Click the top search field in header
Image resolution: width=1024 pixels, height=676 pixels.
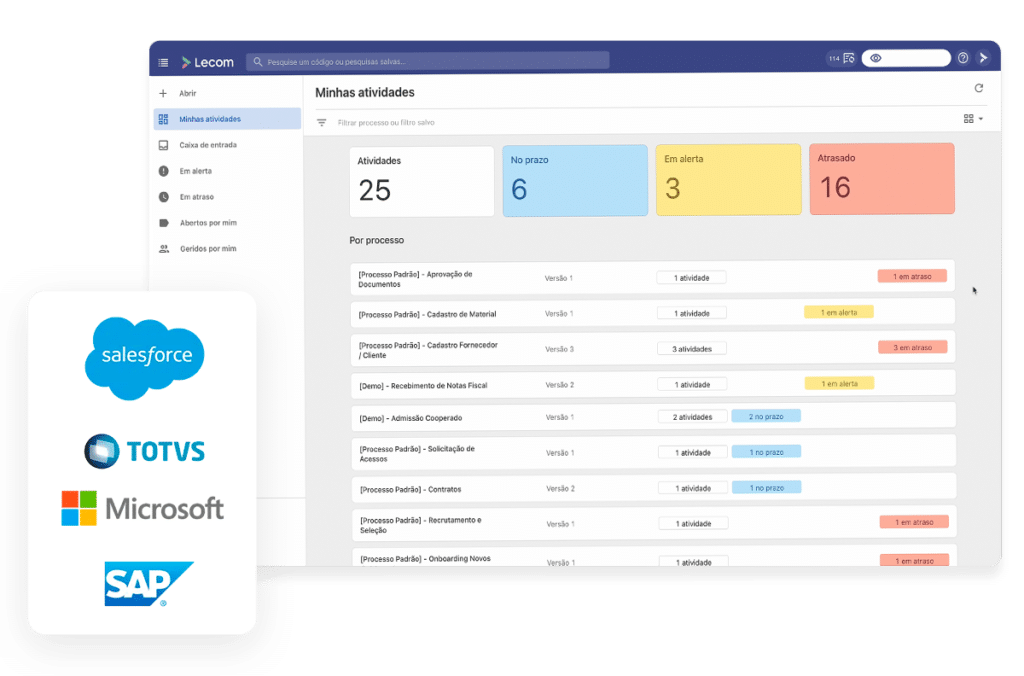428,61
